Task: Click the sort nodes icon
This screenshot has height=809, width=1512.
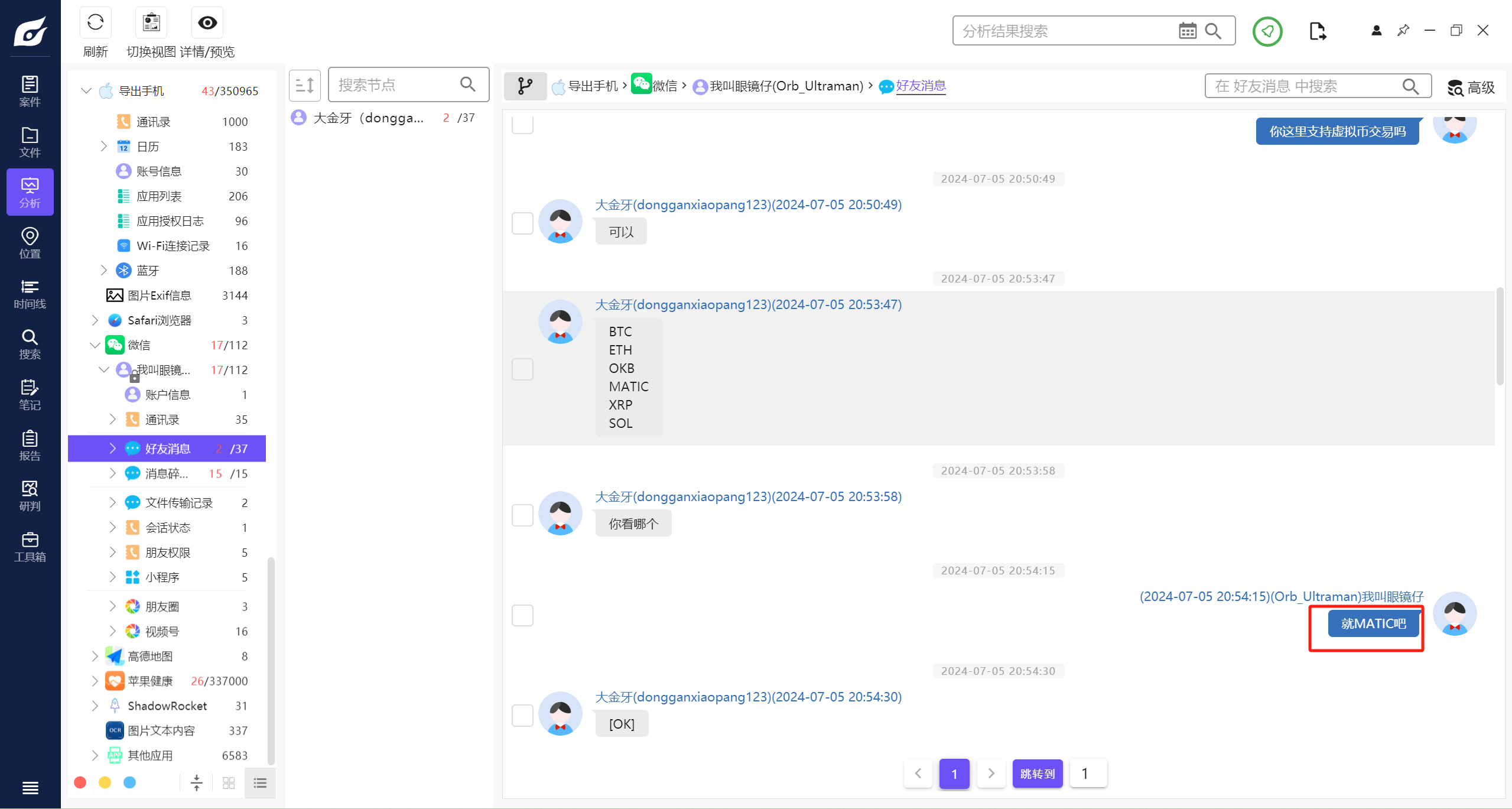Action: point(305,86)
